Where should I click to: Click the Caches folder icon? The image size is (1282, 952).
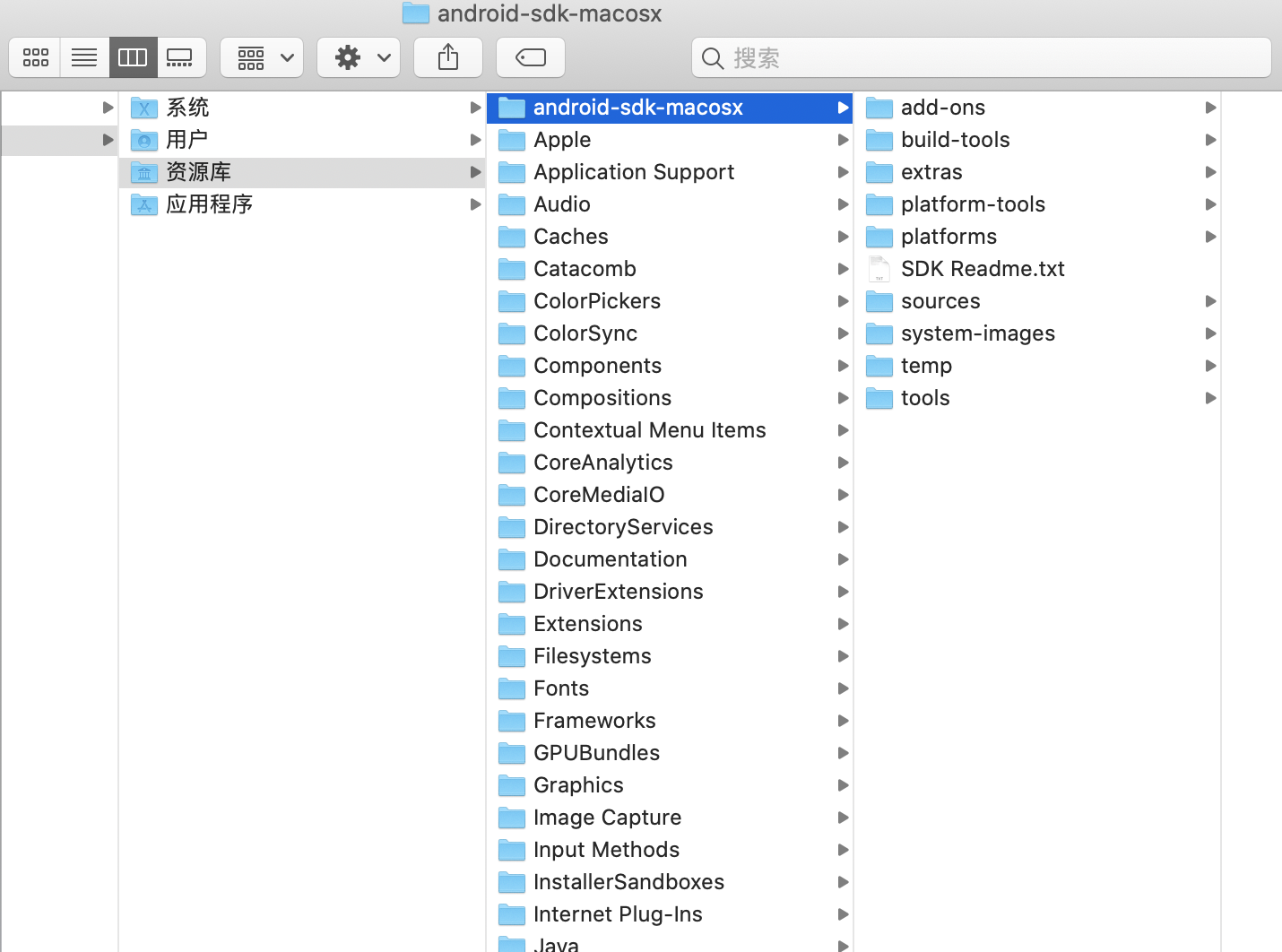[512, 238]
